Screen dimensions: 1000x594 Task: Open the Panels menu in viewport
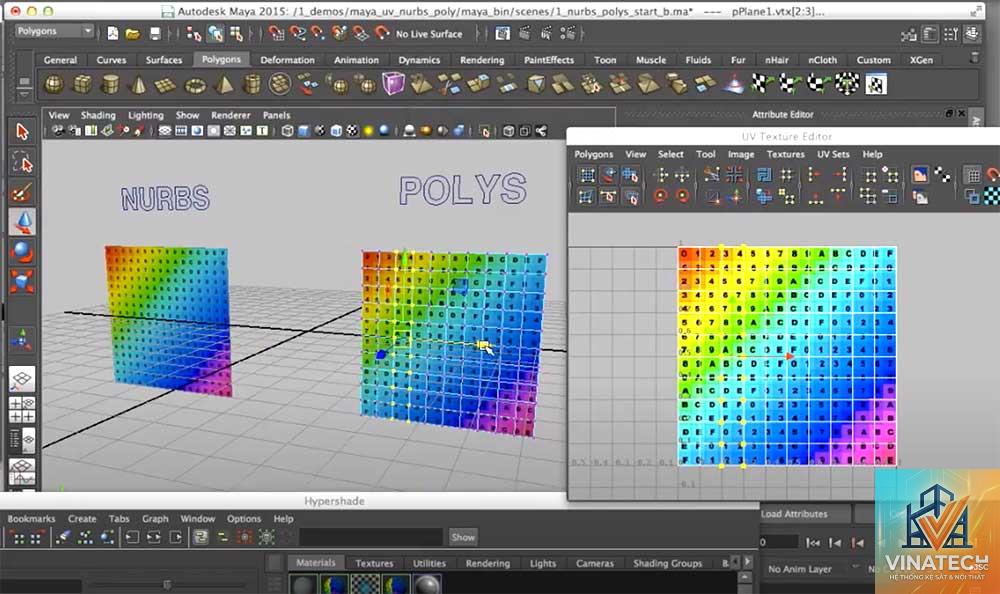coord(276,115)
